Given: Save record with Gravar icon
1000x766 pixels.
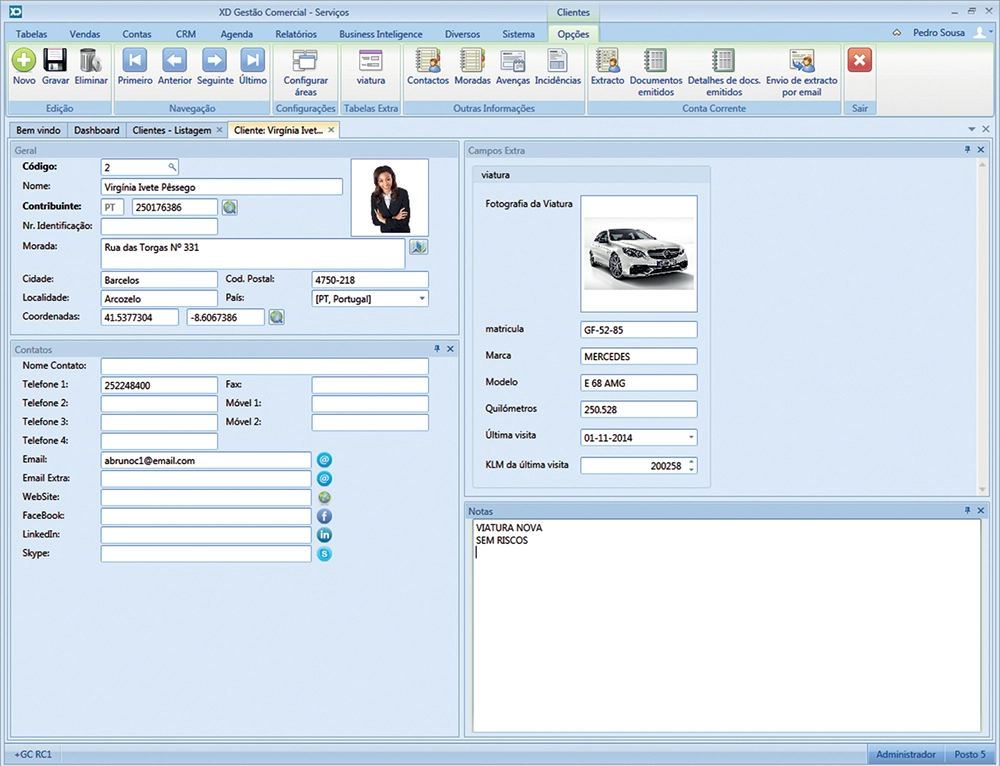Looking at the screenshot, I should [55, 61].
